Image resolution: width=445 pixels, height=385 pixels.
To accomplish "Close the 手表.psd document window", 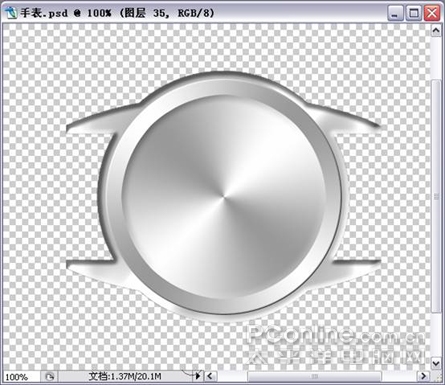I will click(432, 13).
